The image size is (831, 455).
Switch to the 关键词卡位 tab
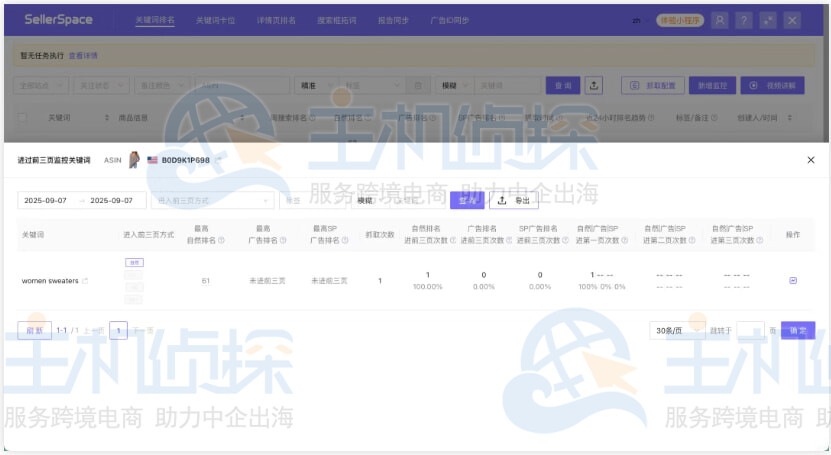[x=213, y=20]
